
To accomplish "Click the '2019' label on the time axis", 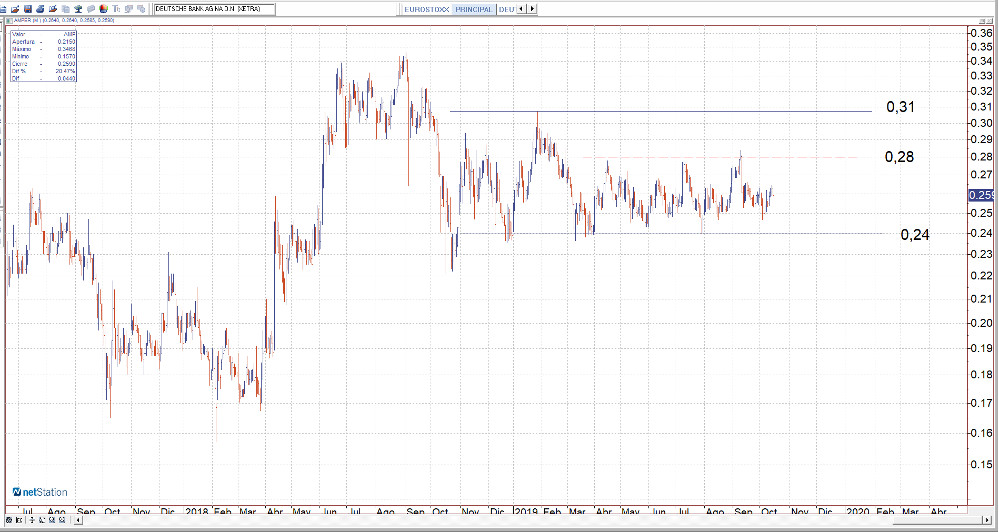I will pyautogui.click(x=526, y=512).
